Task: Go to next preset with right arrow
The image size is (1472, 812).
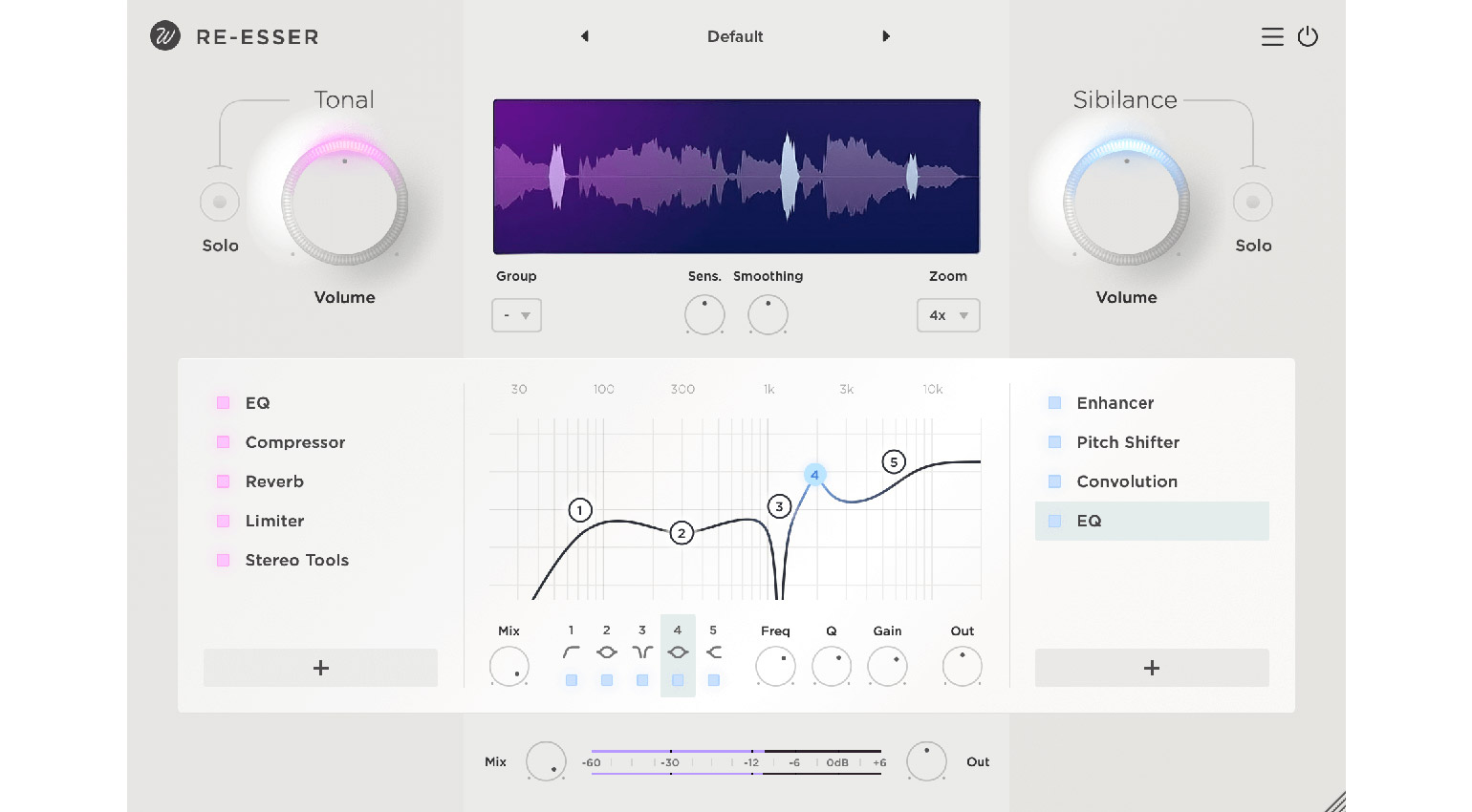Action: tap(886, 36)
